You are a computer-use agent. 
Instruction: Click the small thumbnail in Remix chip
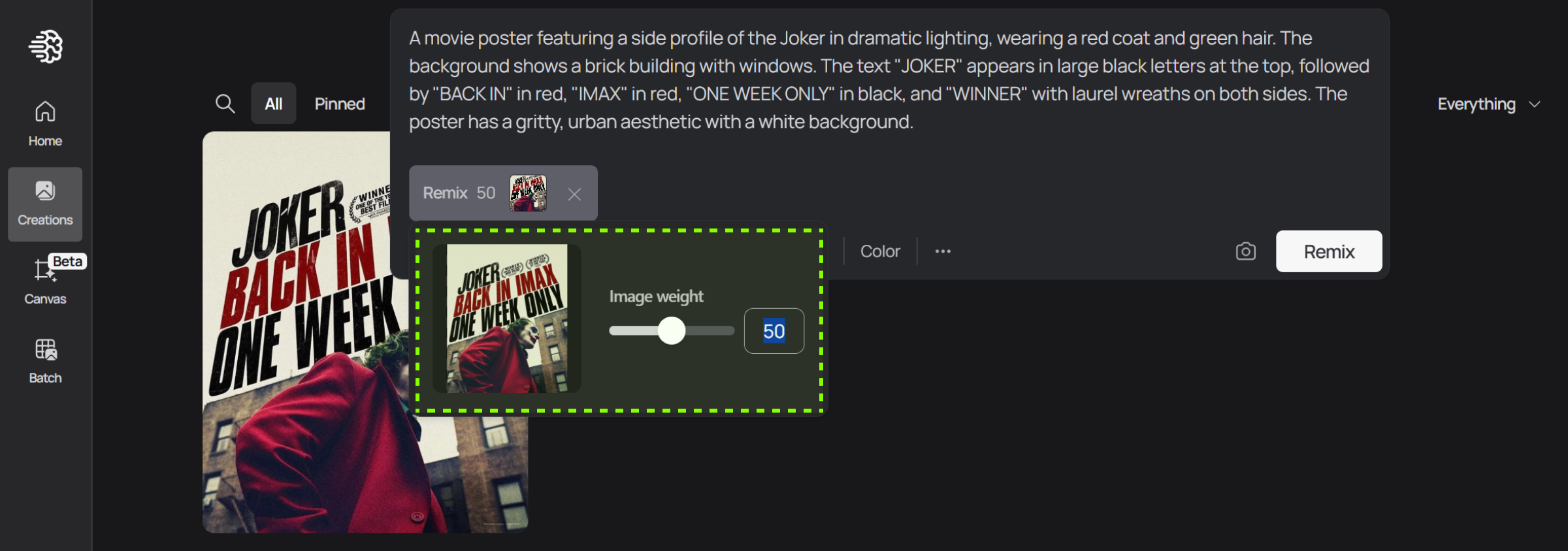[528, 193]
